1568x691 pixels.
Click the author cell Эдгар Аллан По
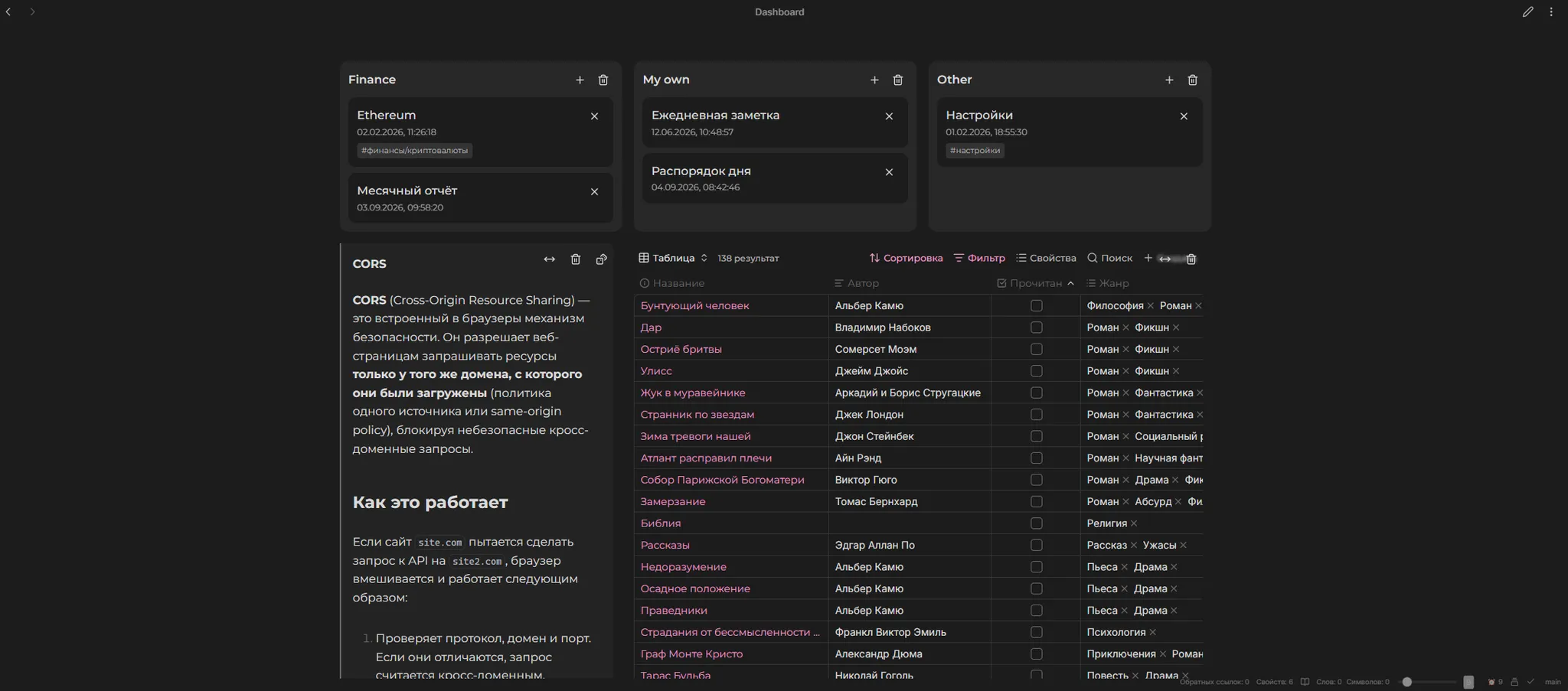[x=910, y=546]
